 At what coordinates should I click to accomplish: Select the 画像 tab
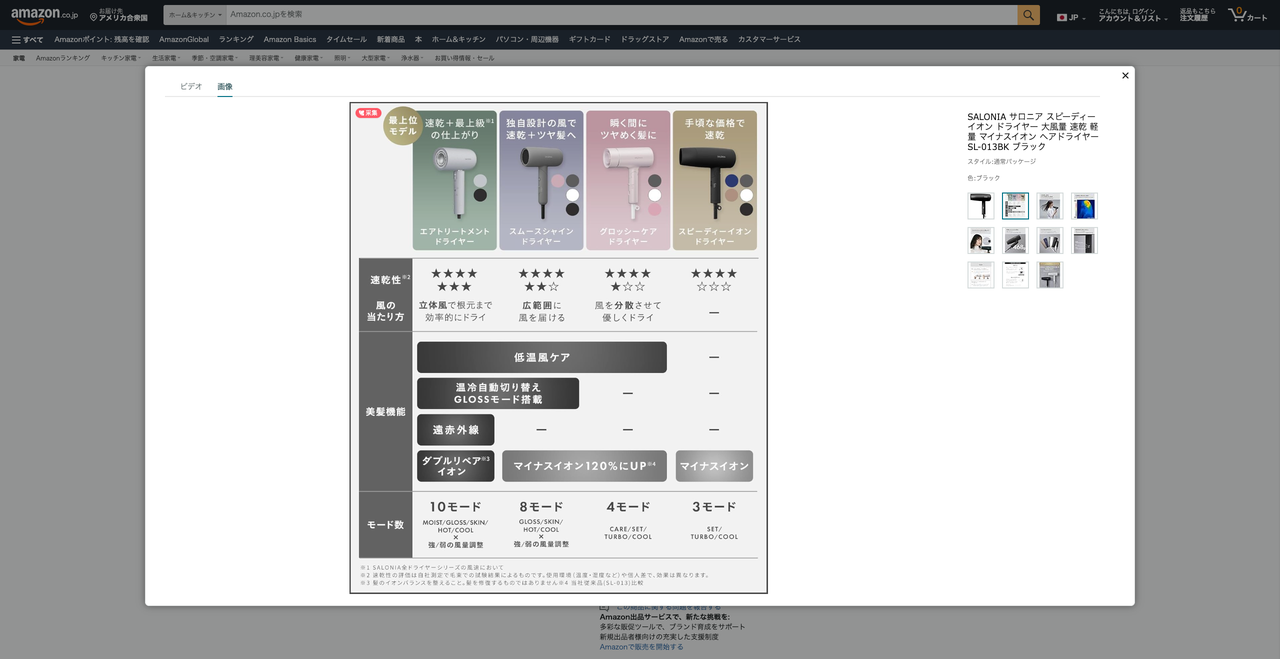224,86
